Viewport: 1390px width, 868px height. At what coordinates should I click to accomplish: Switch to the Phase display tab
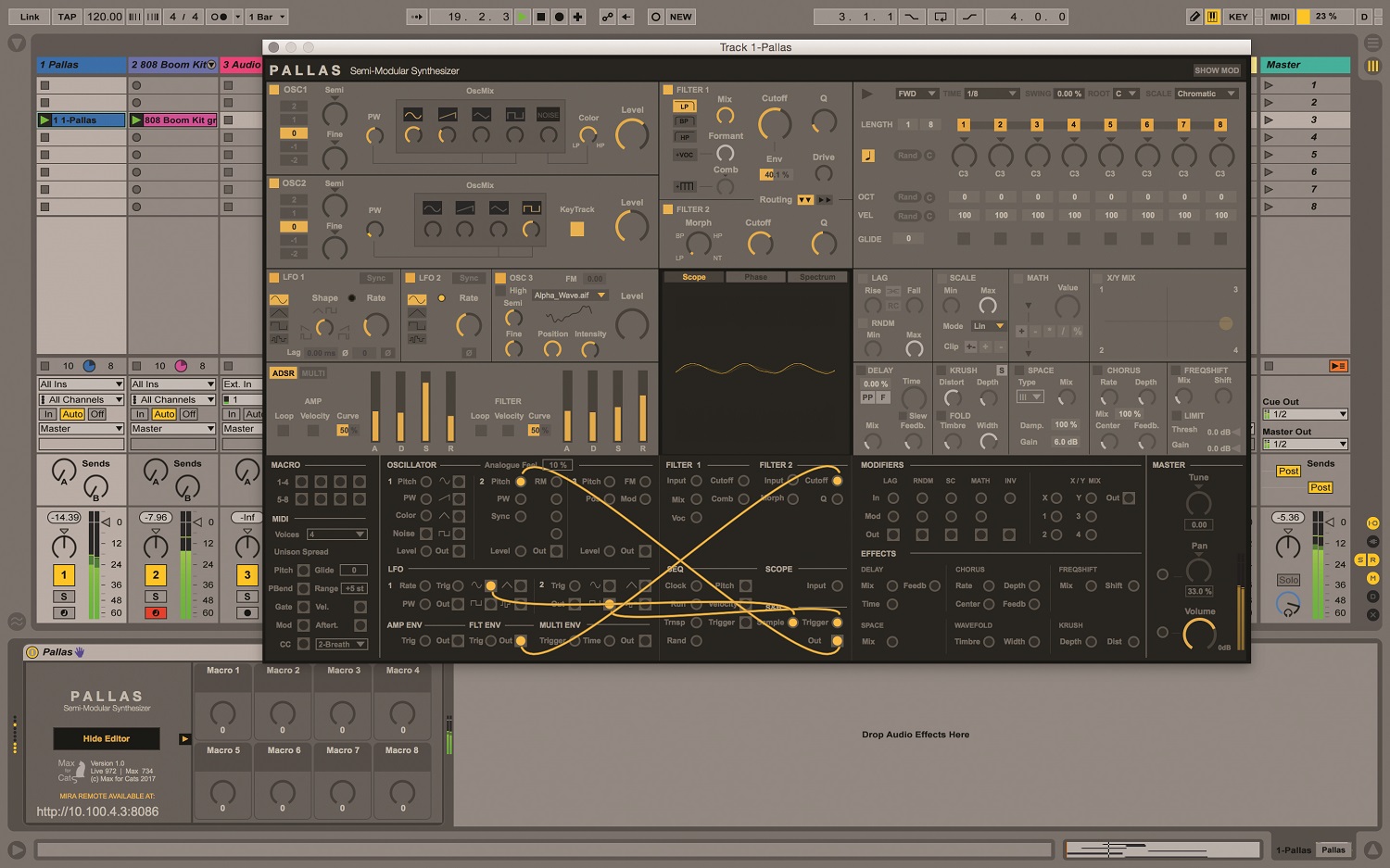pos(755,277)
